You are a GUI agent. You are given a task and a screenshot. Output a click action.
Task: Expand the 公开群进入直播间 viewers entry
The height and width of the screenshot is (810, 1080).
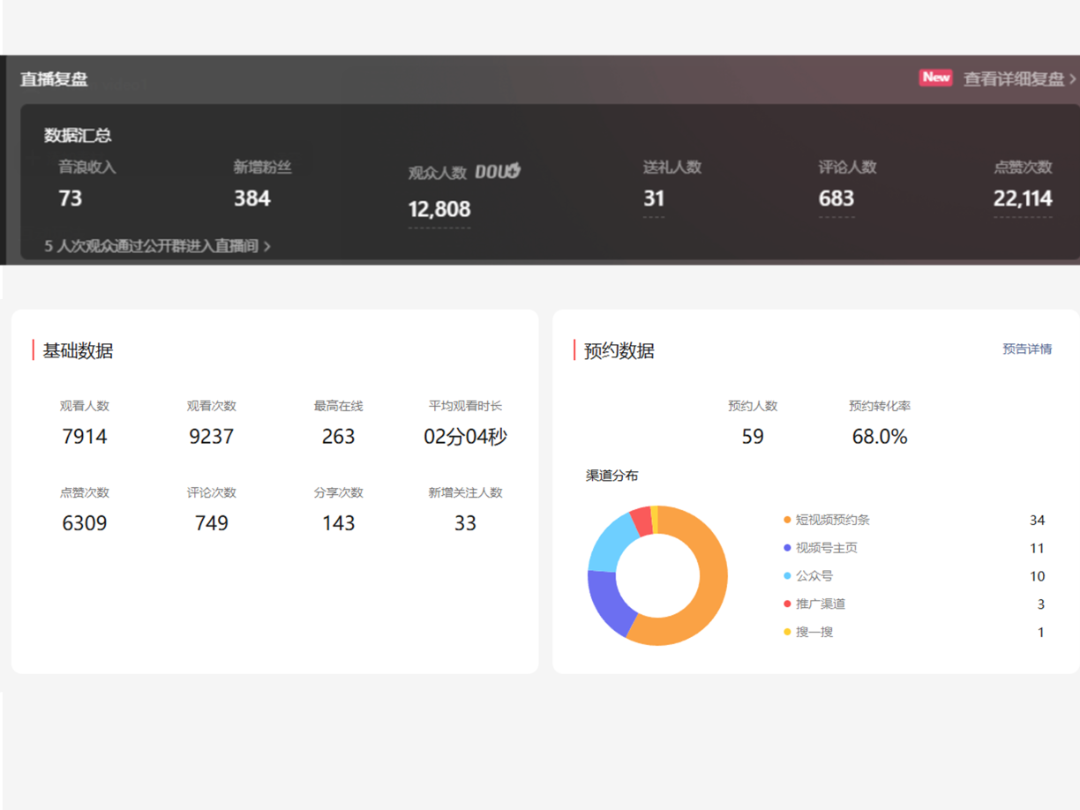pyautogui.click(x=157, y=246)
